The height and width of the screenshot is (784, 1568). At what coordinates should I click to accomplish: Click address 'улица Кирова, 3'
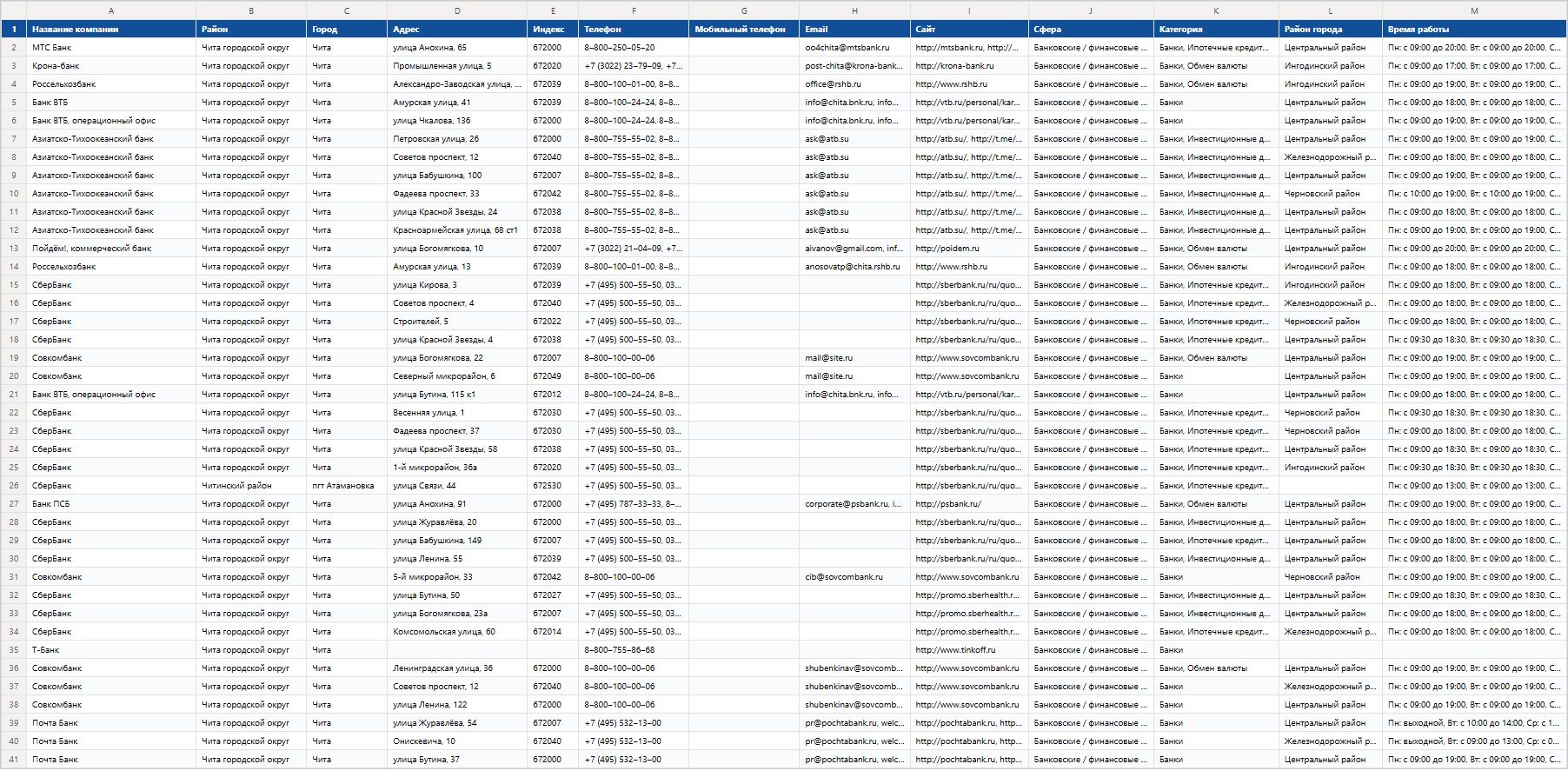[457, 285]
